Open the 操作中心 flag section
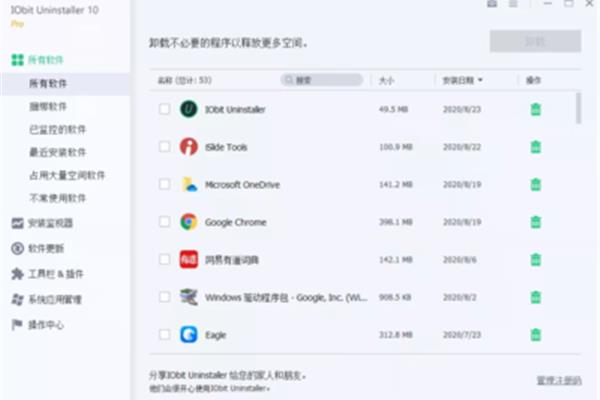The image size is (600, 400). tap(38, 325)
